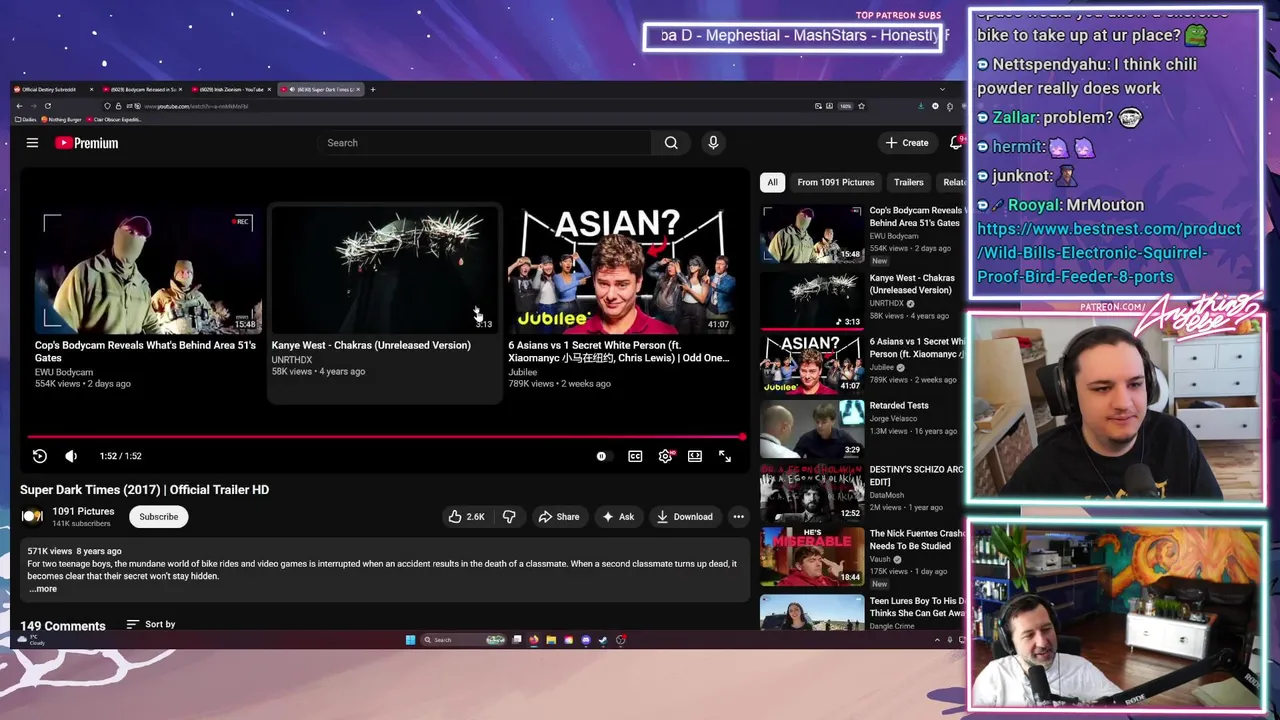
Task: Open sidebar Retarded Tests video thumbnail
Action: point(812,428)
